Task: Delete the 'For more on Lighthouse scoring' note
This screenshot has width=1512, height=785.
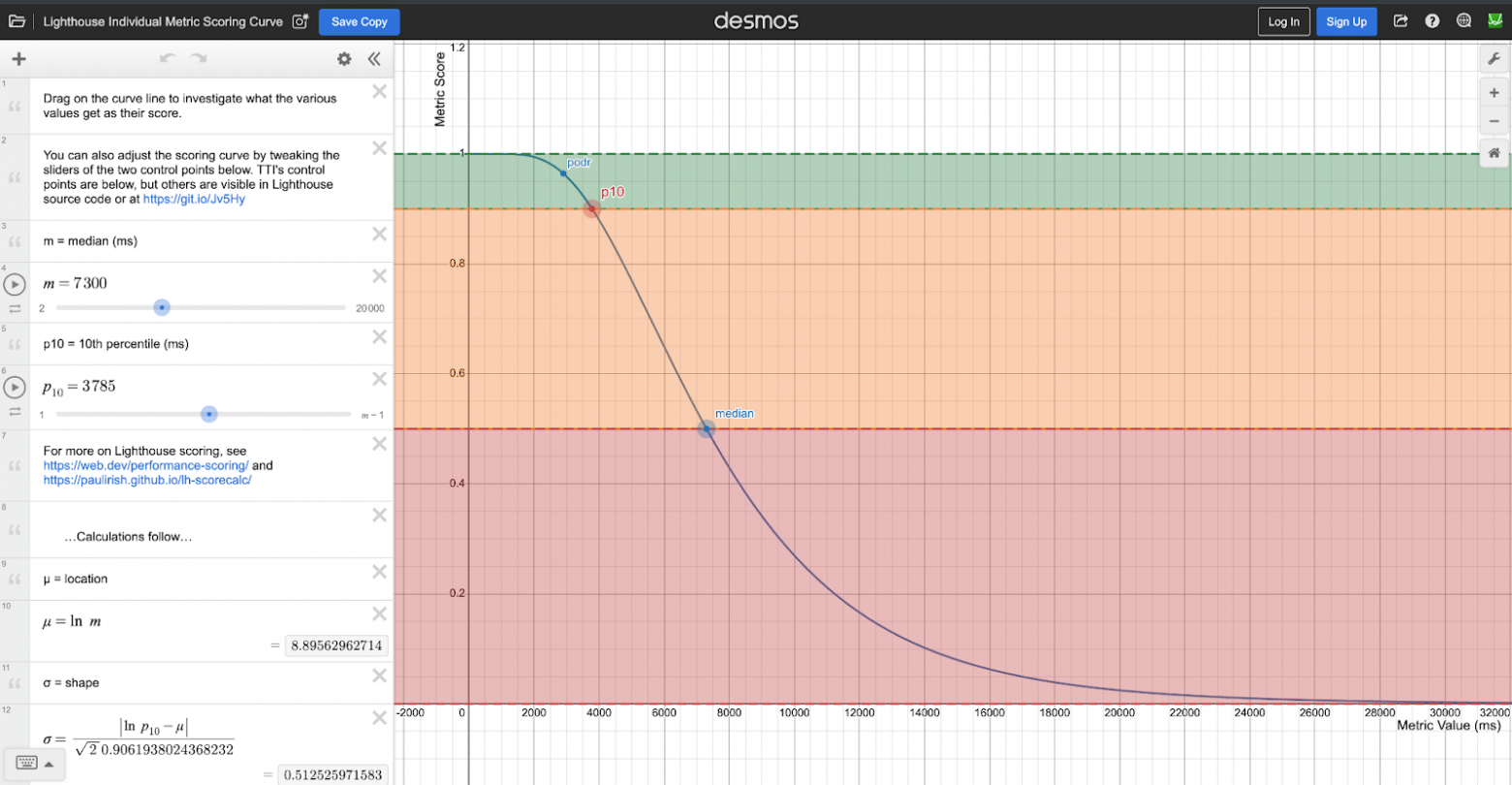Action: (x=380, y=443)
